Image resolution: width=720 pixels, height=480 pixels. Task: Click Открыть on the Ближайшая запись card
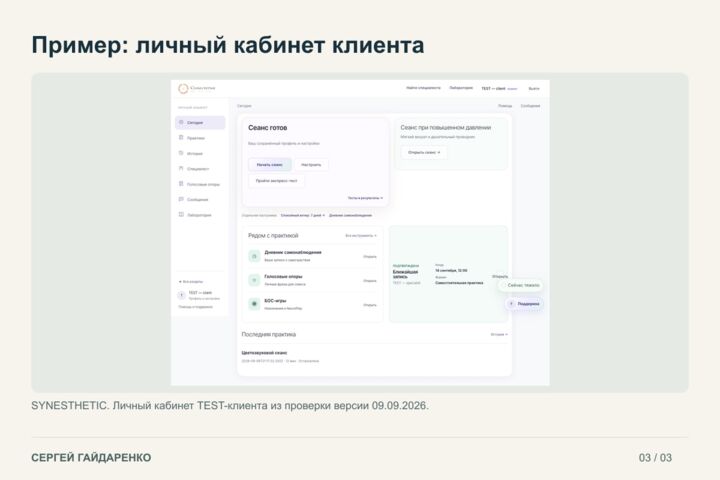500,277
